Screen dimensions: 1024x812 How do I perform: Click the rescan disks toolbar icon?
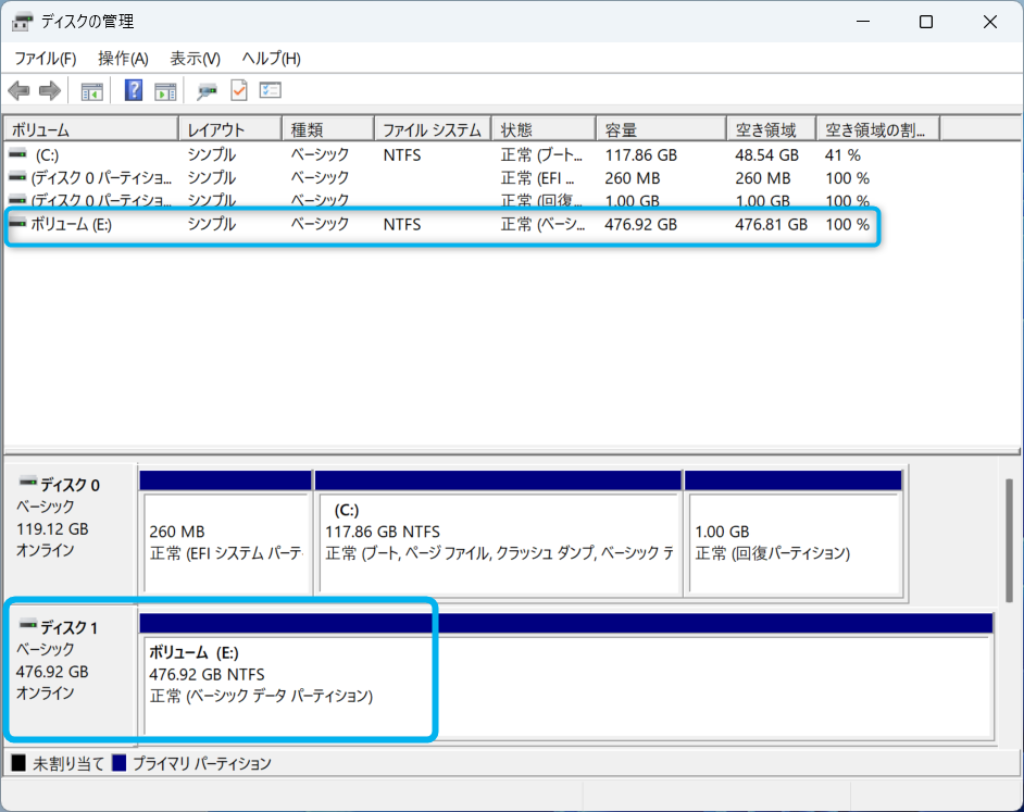[x=207, y=91]
